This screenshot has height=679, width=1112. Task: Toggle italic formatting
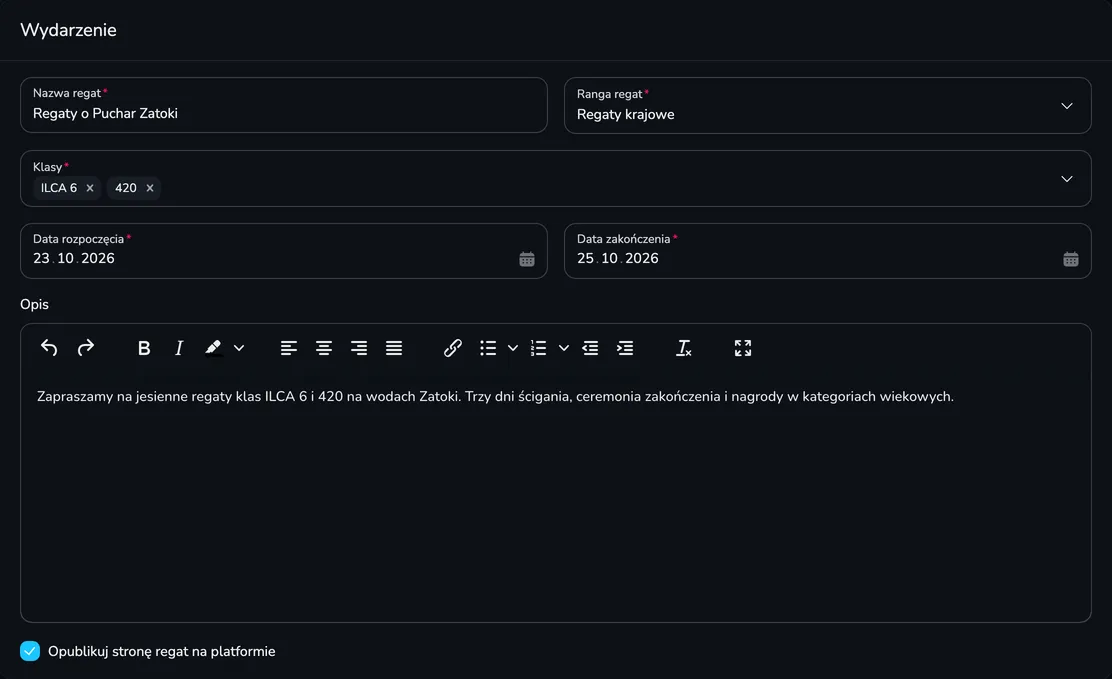point(179,348)
